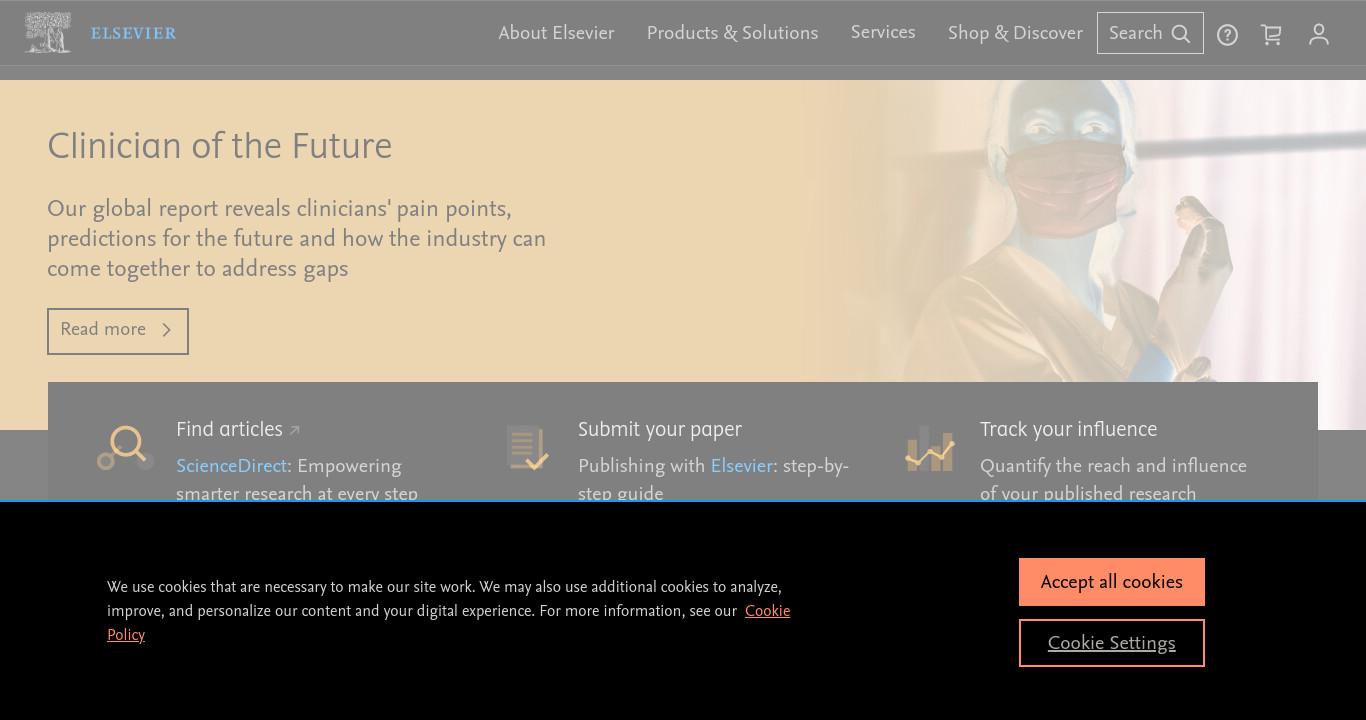
Task: Click the Search box in header
Action: 1150,33
